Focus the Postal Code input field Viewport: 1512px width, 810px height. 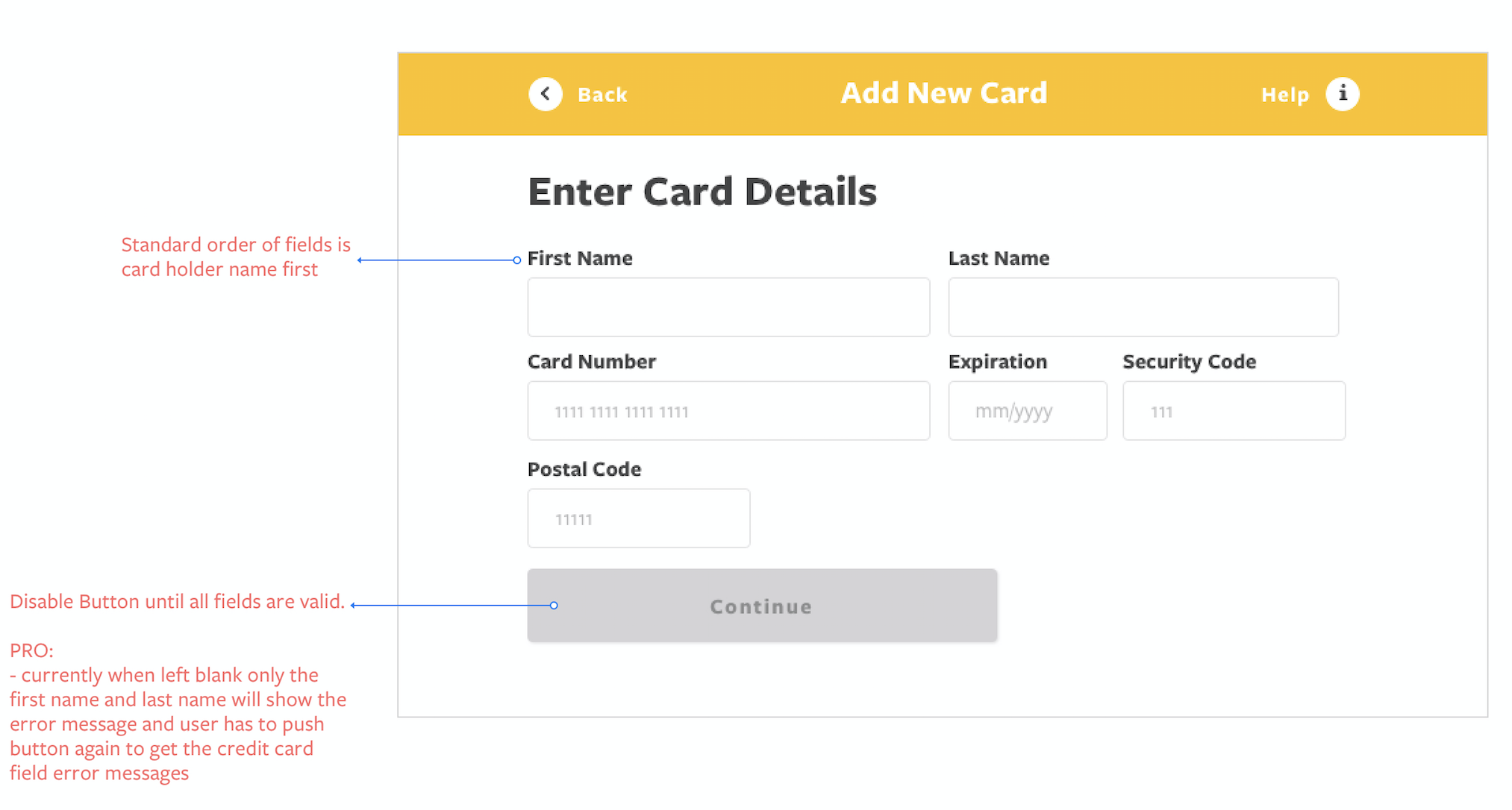(638, 518)
